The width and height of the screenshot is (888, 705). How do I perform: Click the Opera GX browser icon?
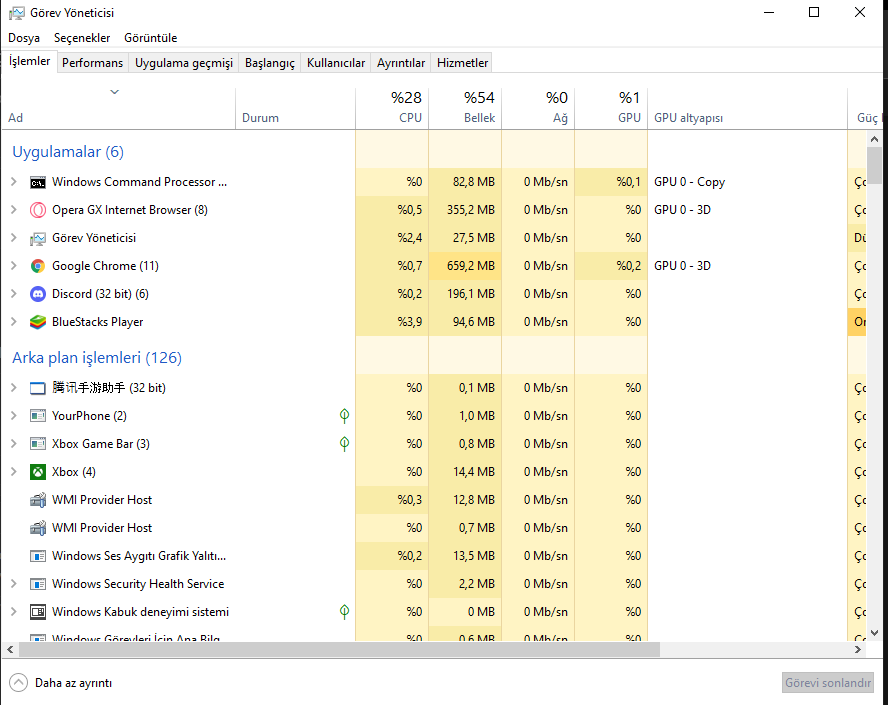coord(37,210)
